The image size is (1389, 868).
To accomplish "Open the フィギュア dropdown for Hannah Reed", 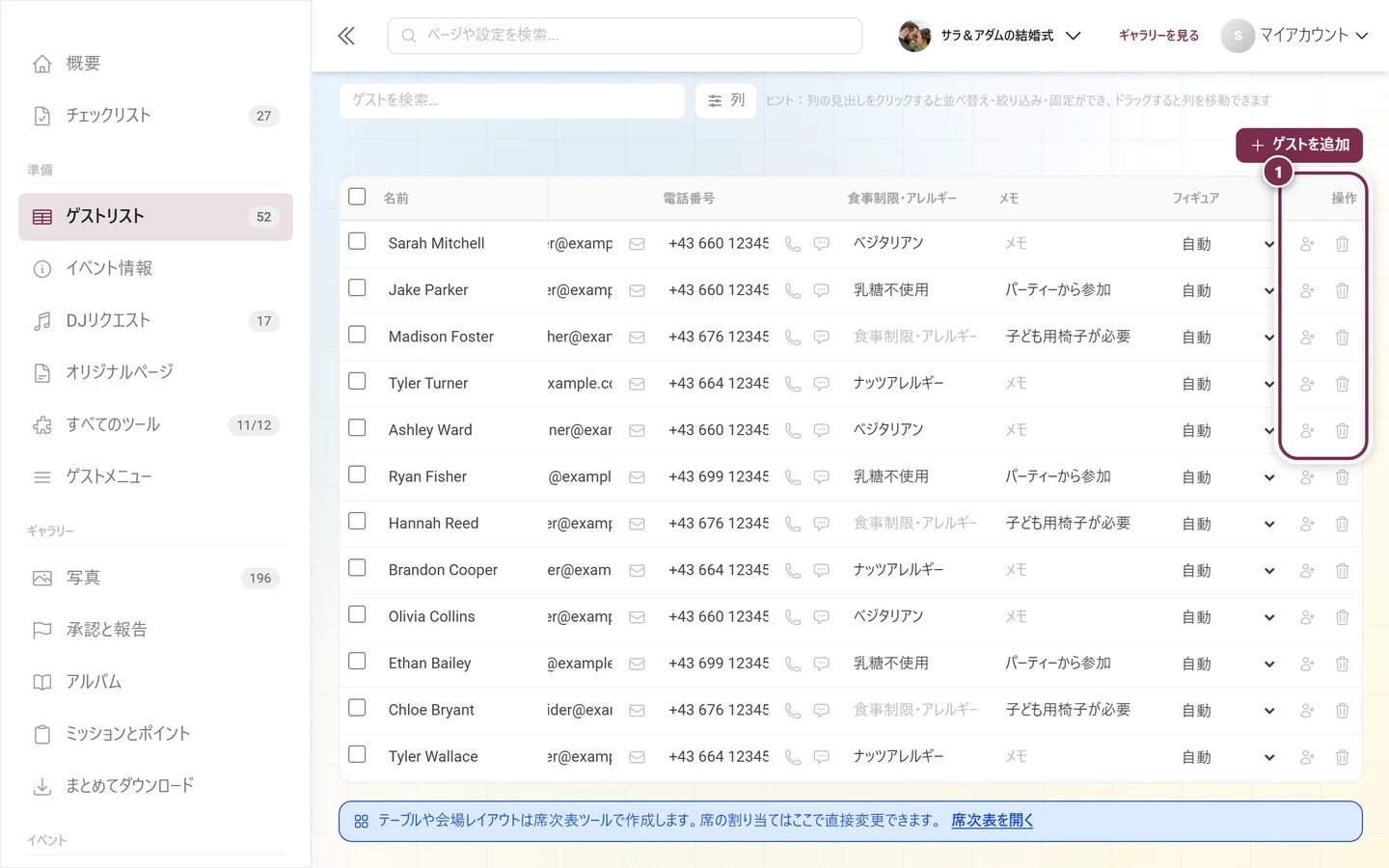I will (1228, 524).
